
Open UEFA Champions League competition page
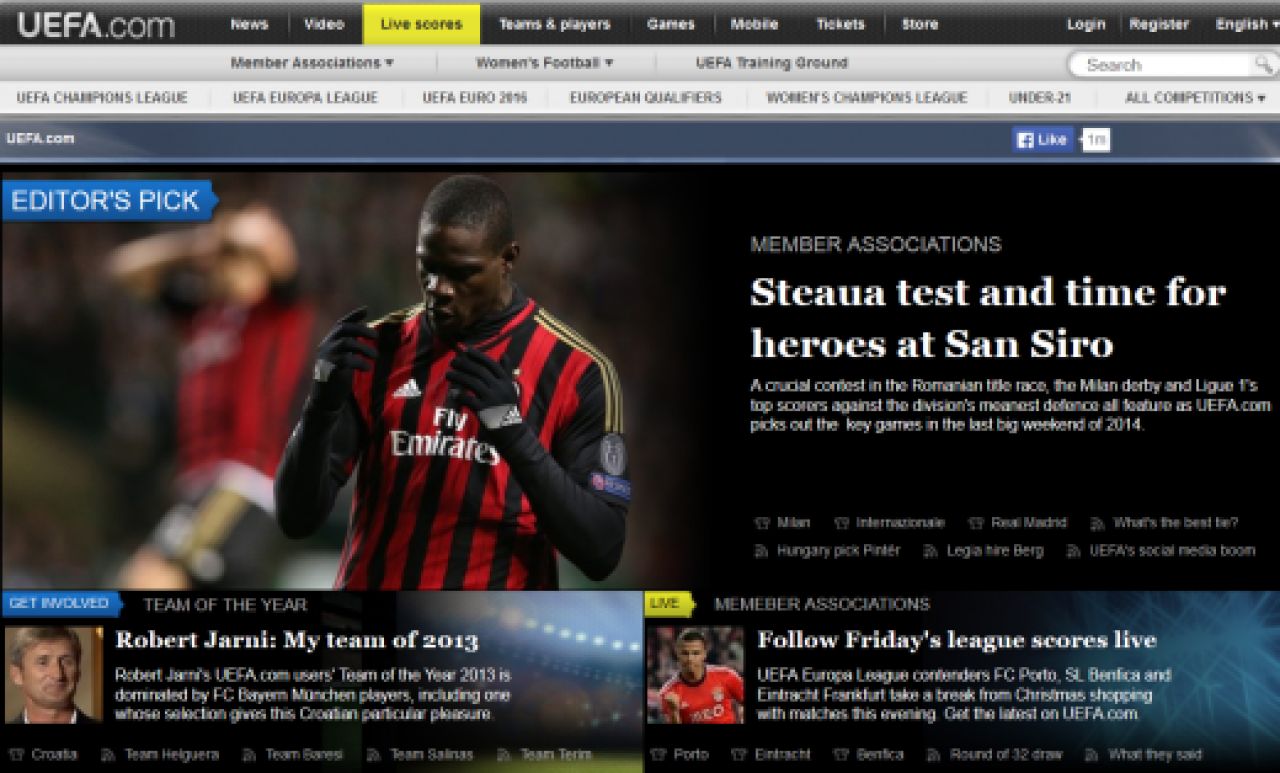point(102,98)
